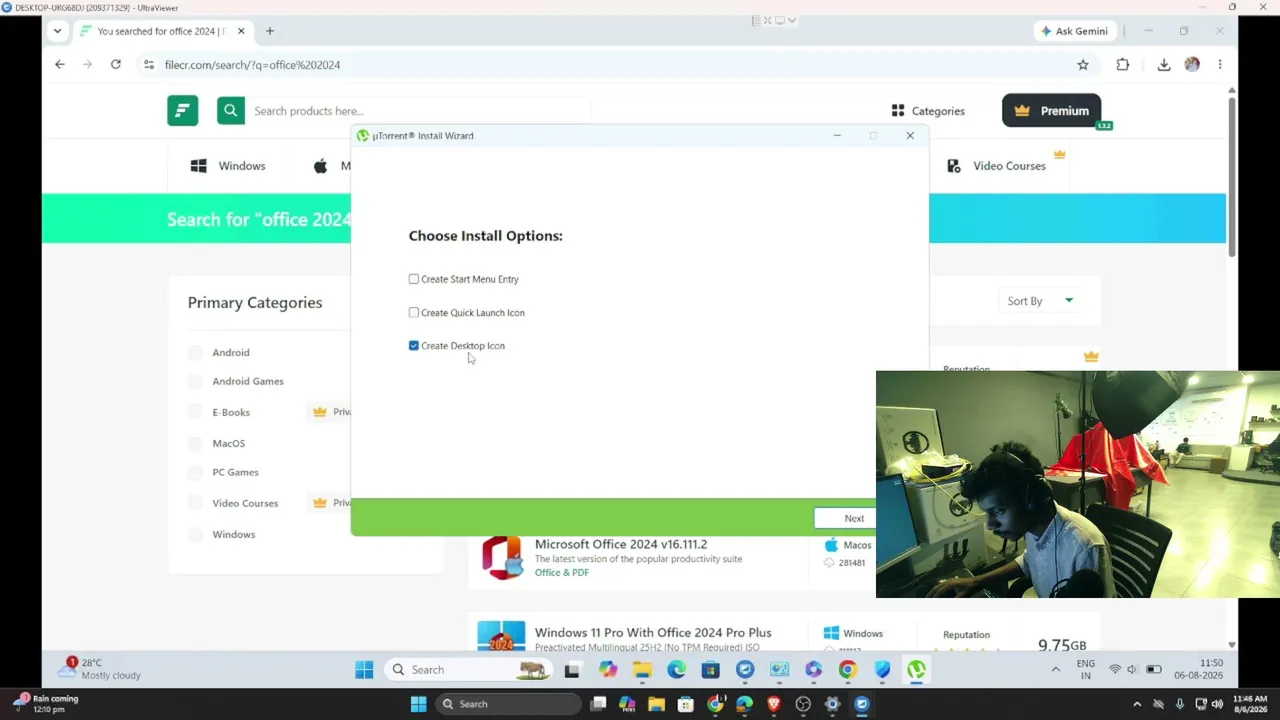This screenshot has height=720, width=1280.
Task: Open the Chrome extensions puzzle icon
Action: pyautogui.click(x=1123, y=65)
